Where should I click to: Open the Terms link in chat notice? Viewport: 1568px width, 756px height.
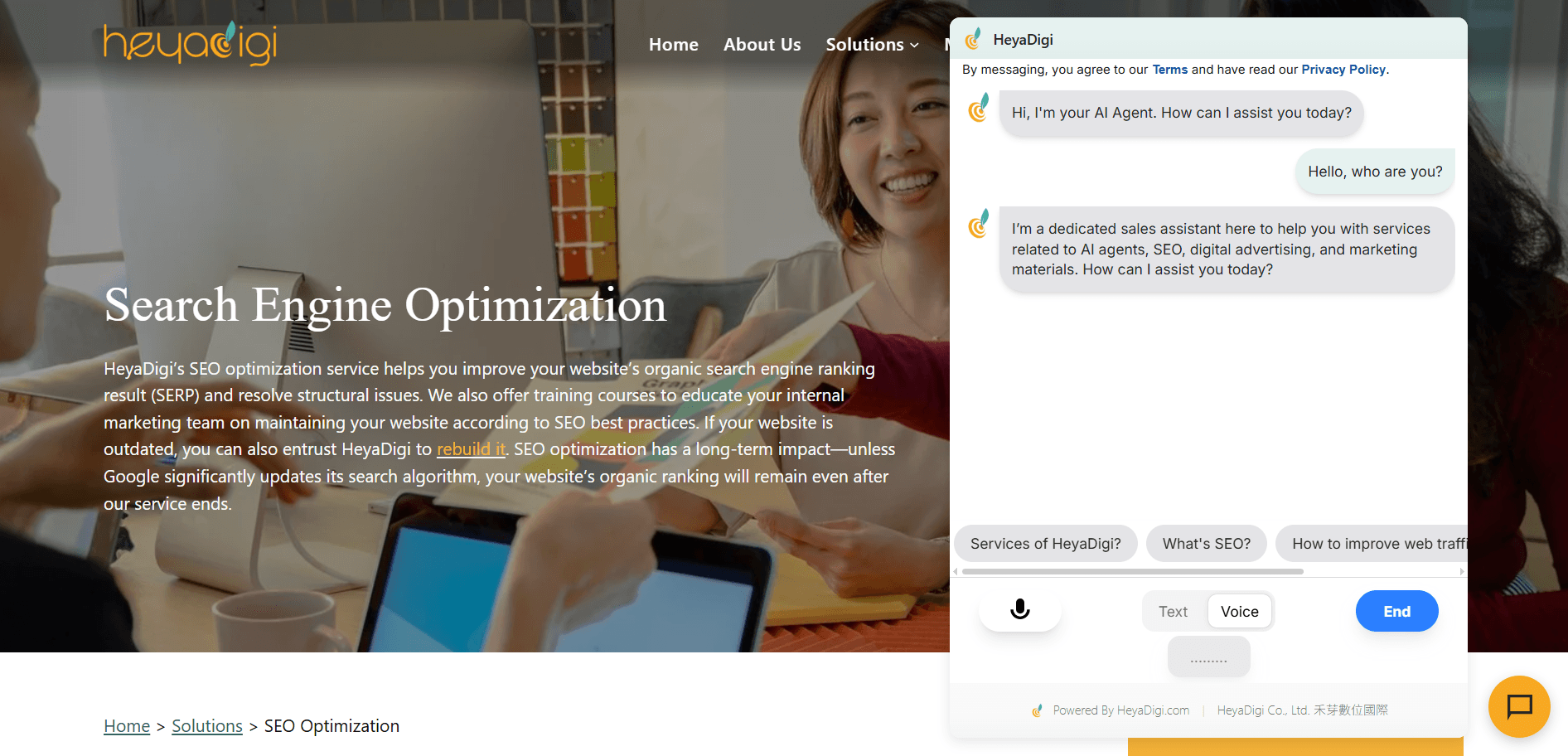(x=1169, y=70)
